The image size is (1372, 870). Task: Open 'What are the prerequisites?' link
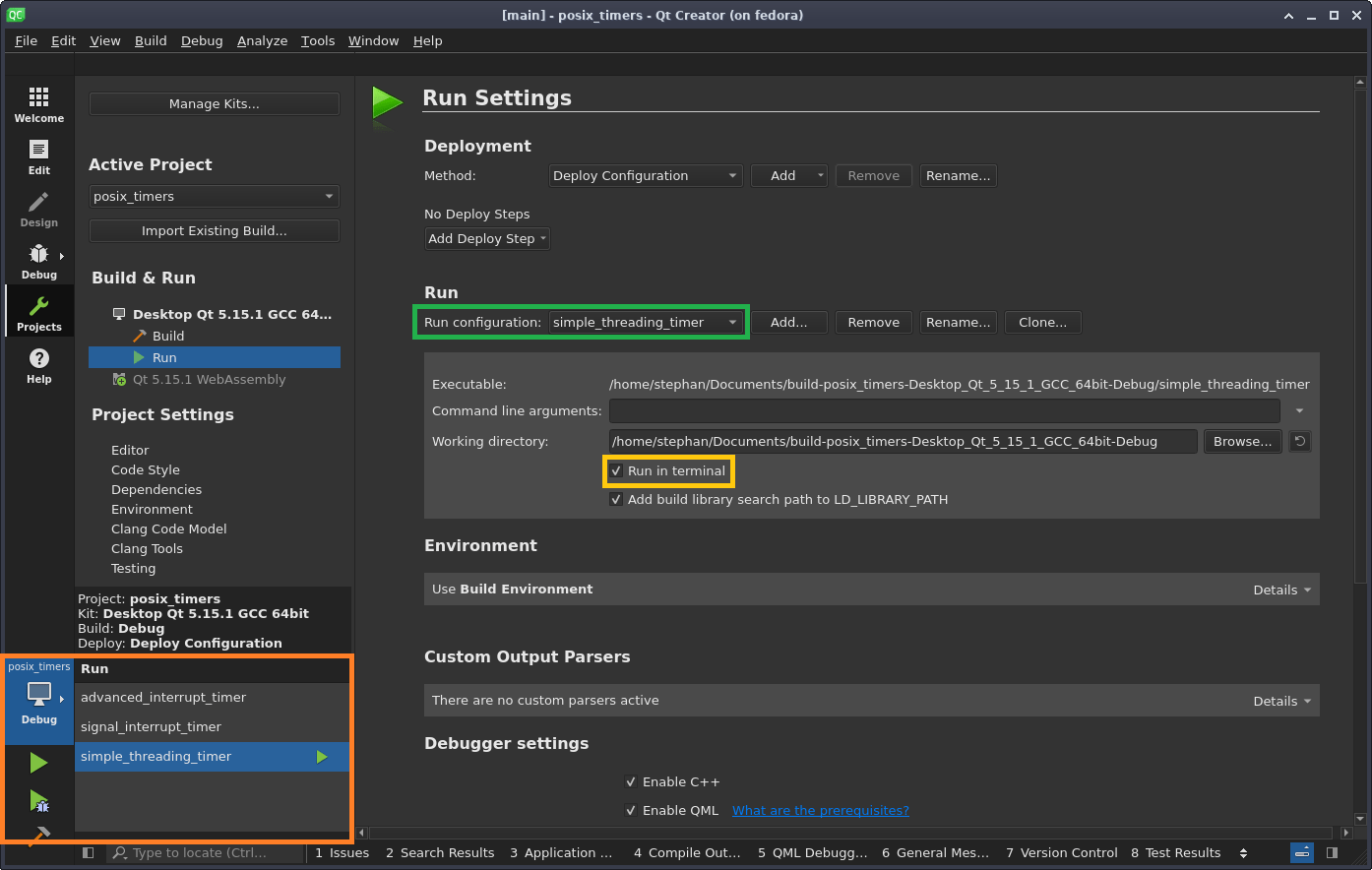pos(820,811)
